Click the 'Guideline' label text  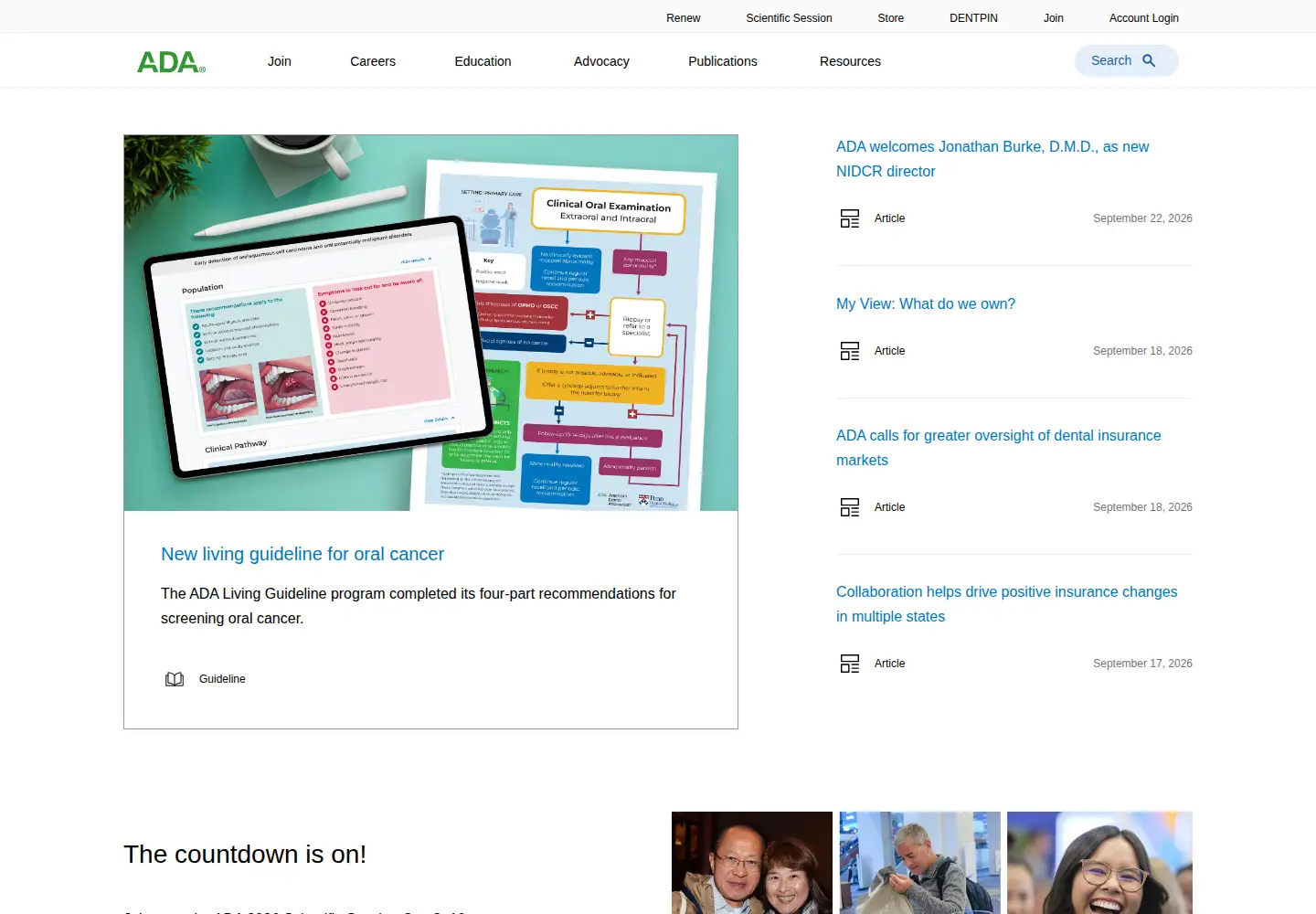(222, 679)
